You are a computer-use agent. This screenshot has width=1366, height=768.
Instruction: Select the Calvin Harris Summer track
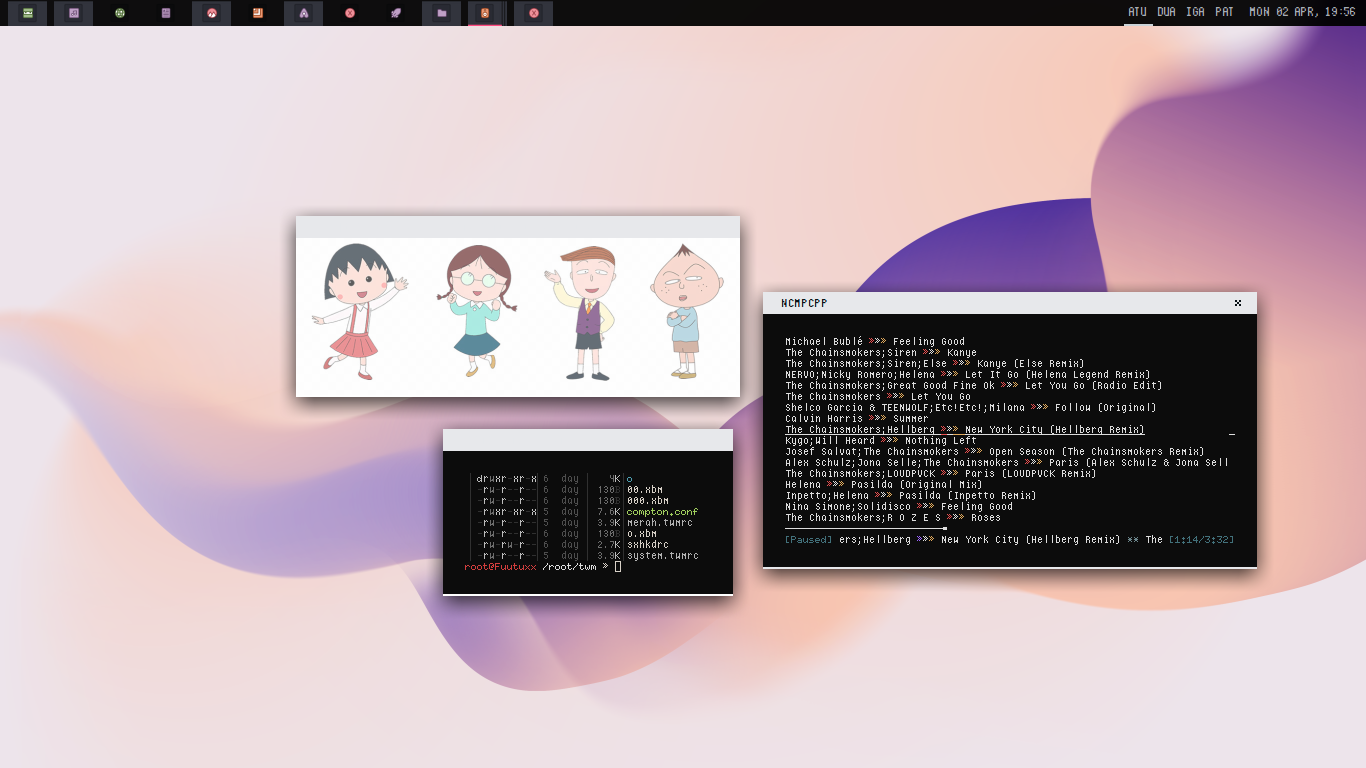pos(857,419)
